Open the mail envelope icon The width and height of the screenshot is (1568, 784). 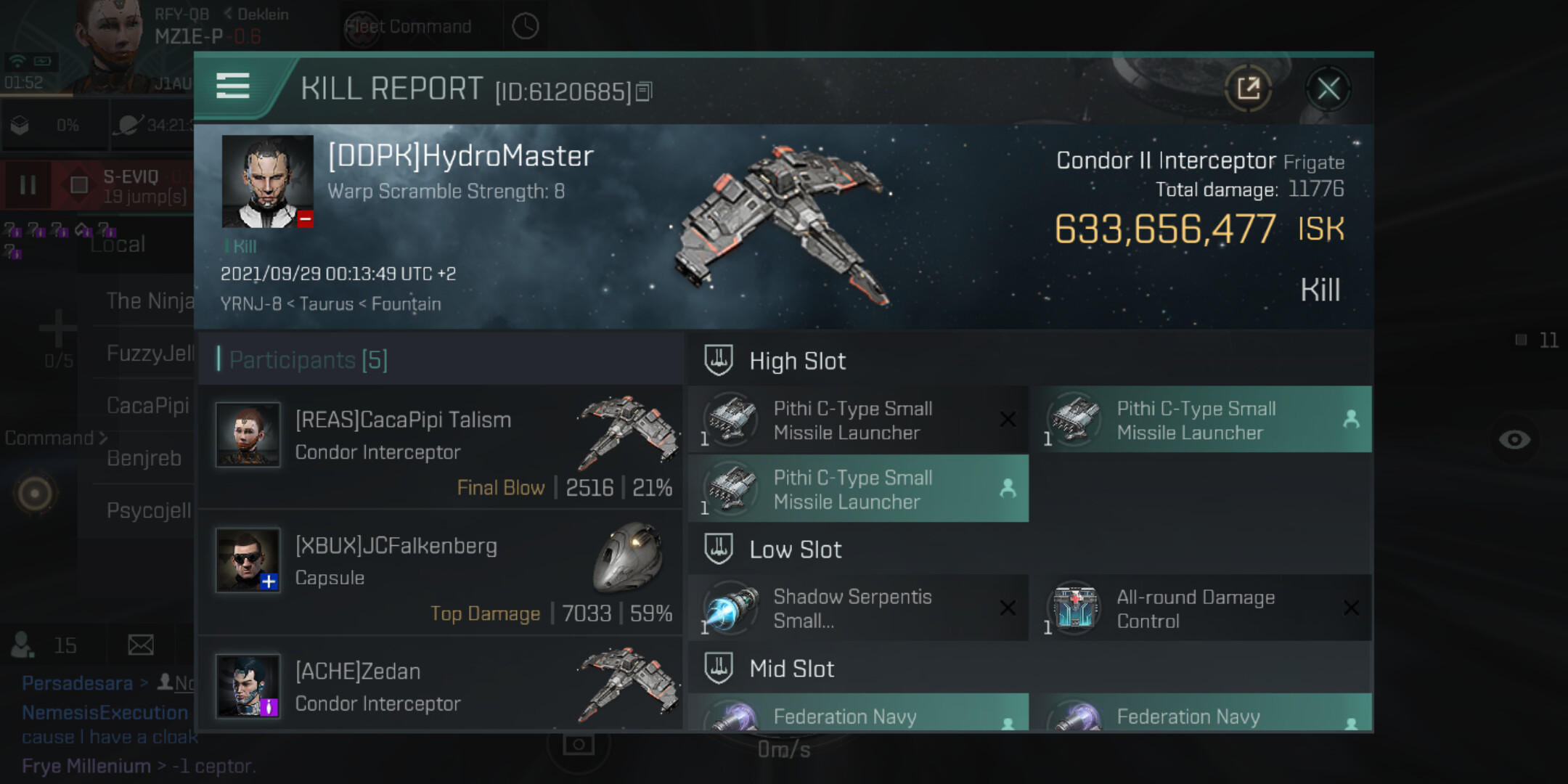(141, 645)
